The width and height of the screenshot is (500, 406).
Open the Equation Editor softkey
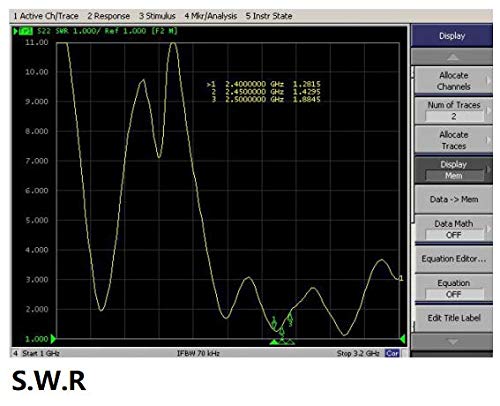(453, 259)
